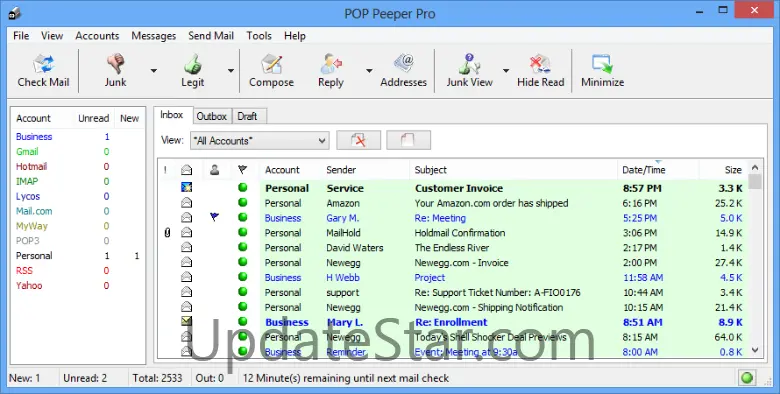The image size is (780, 394).
Task: Open the Accounts menu
Action: point(97,36)
